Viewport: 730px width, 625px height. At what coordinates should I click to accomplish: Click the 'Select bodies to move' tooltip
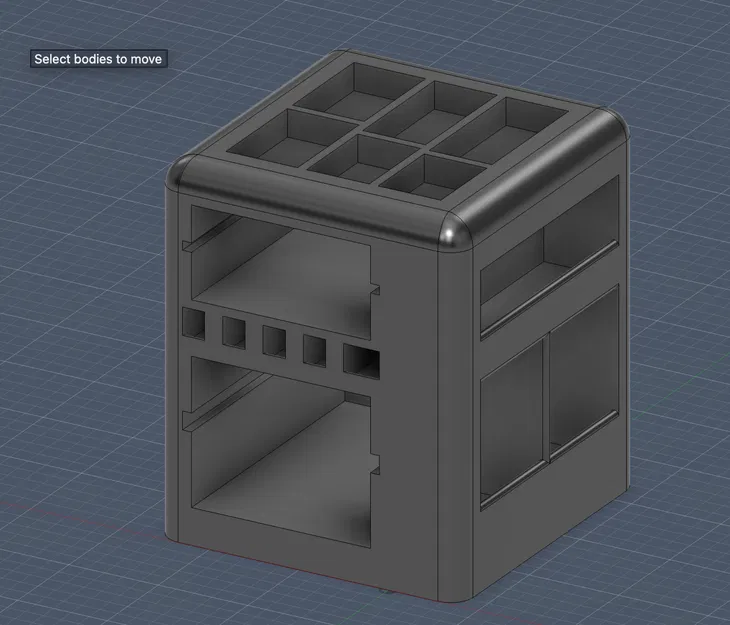pos(98,59)
